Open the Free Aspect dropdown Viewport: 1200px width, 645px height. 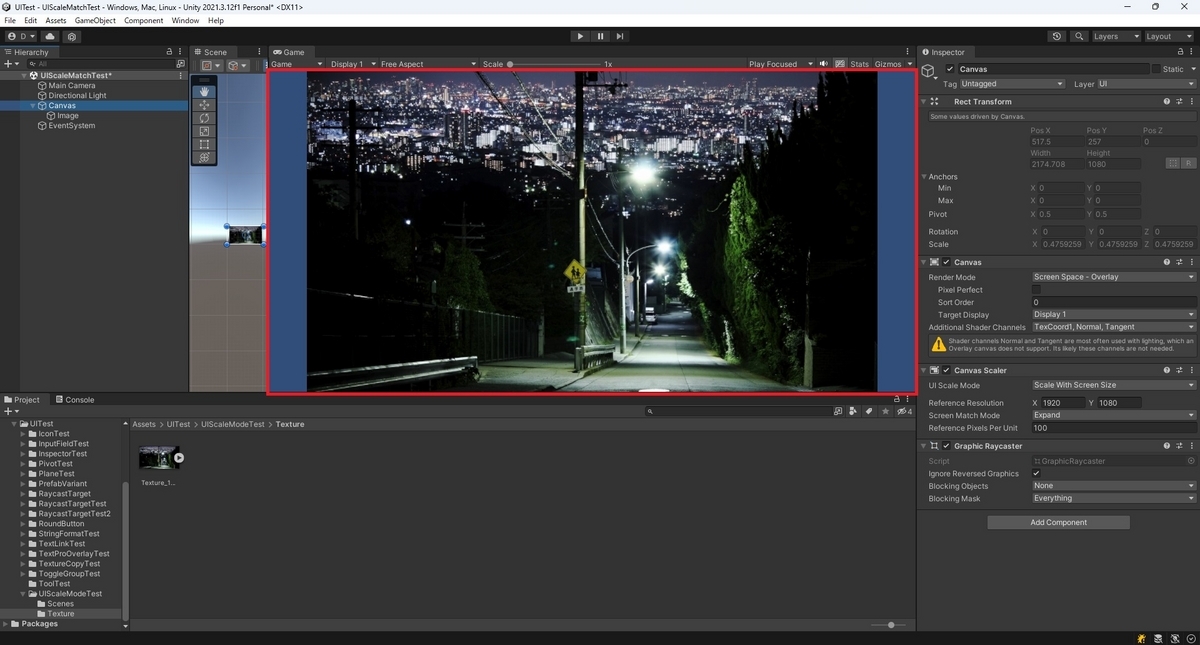tap(428, 64)
